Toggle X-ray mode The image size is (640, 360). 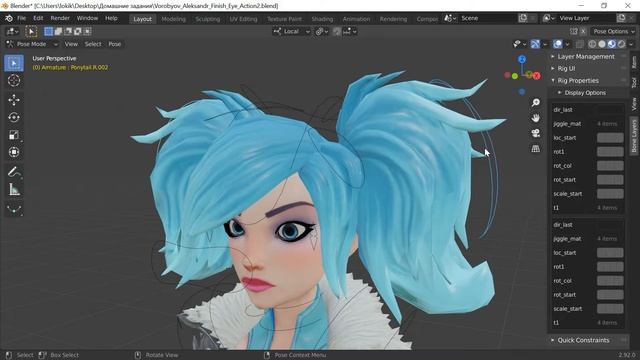tap(580, 44)
